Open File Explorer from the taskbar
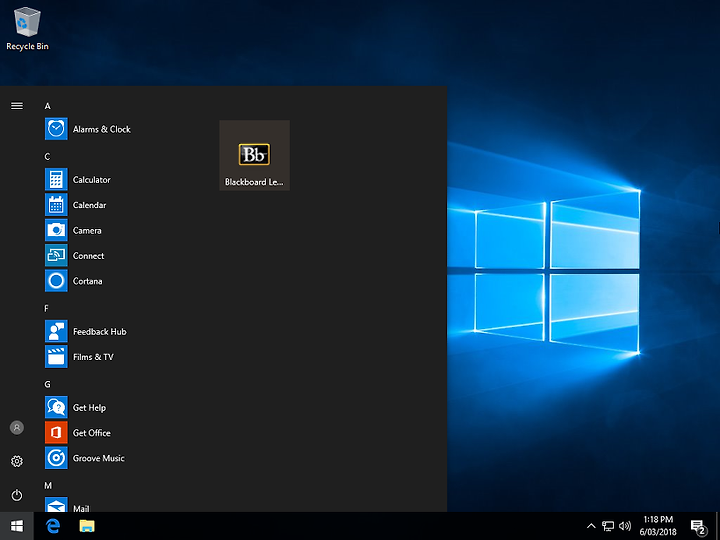This screenshot has height=540, width=720. point(87,526)
